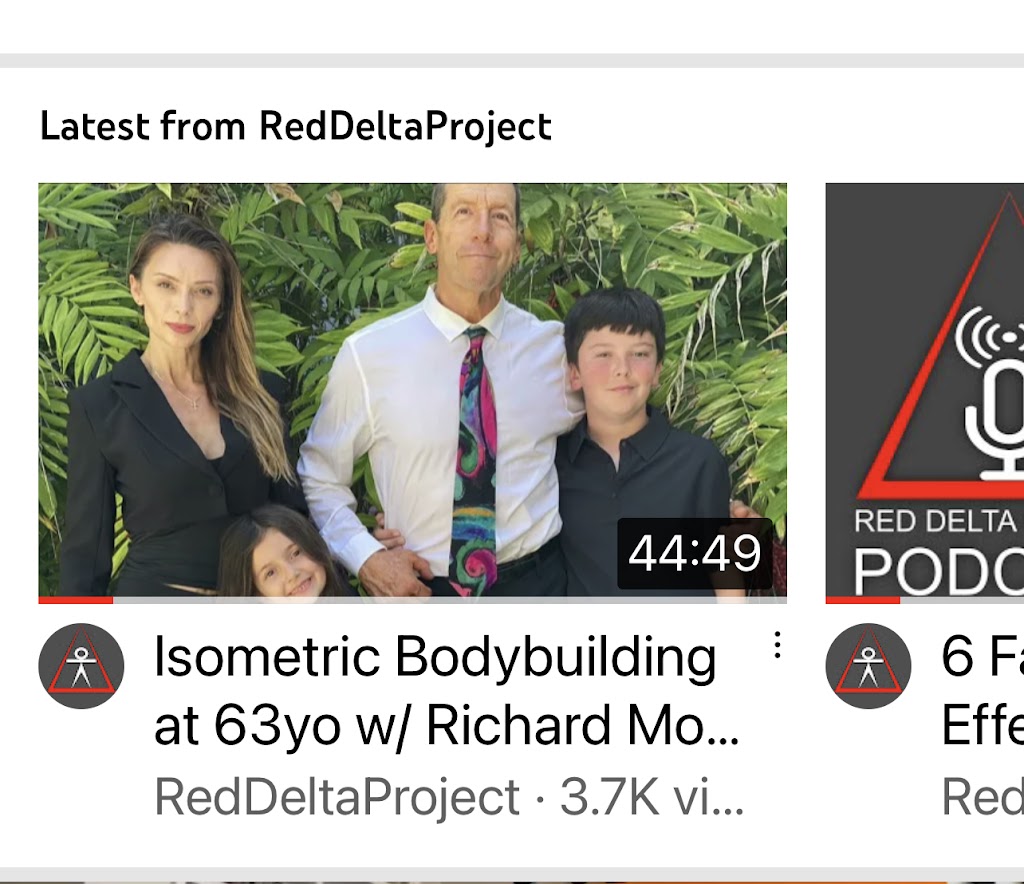Tap 'RED DELTA' text on podcast thumbnail

pyautogui.click(x=935, y=521)
